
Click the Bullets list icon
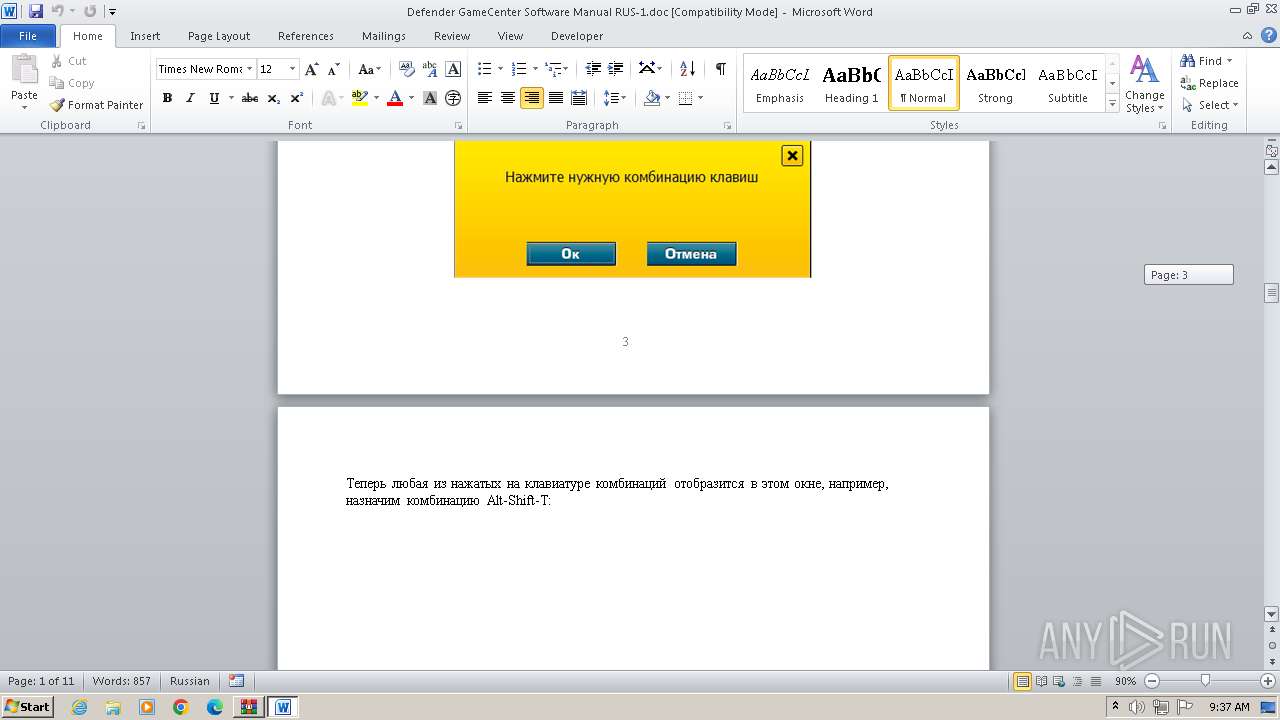coord(485,69)
